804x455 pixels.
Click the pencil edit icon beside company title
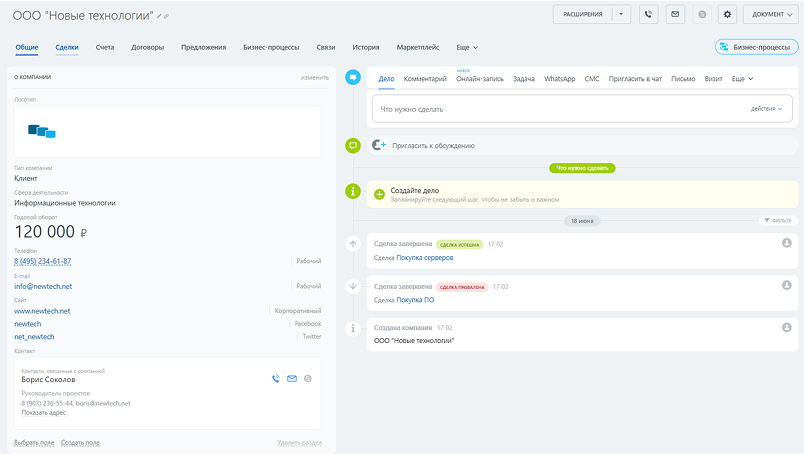click(x=159, y=16)
